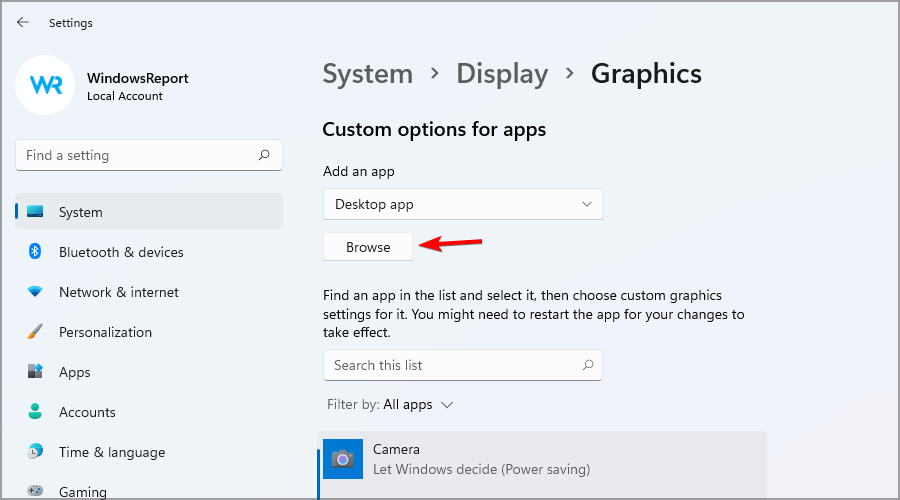Viewport: 900px width, 500px height.
Task: Click the Bluetooth icon in sidebar
Action: coord(35,251)
